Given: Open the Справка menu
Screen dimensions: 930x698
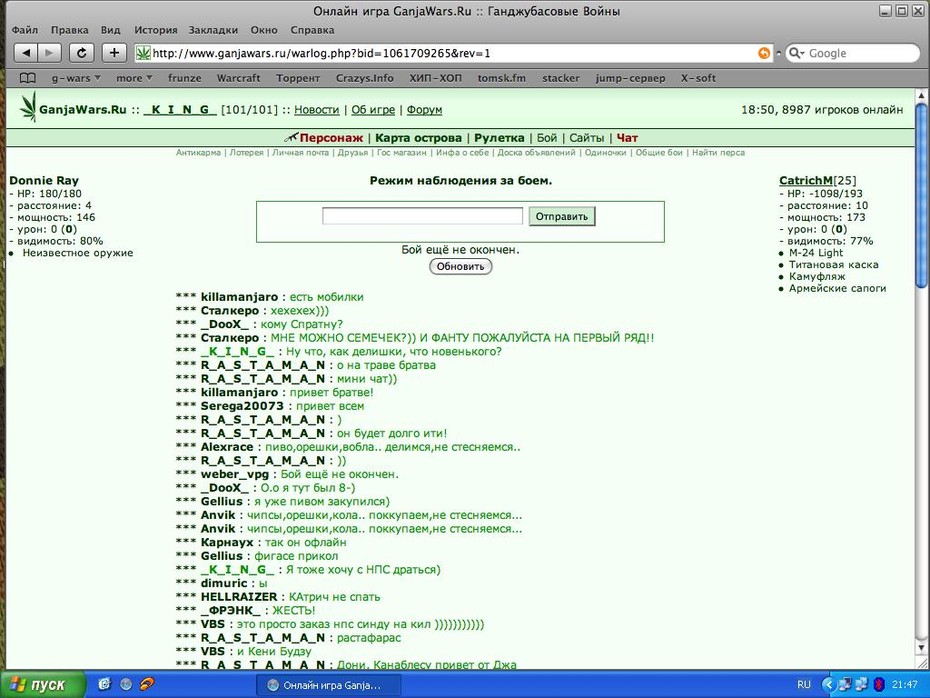Looking at the screenshot, I should coord(312,30).
